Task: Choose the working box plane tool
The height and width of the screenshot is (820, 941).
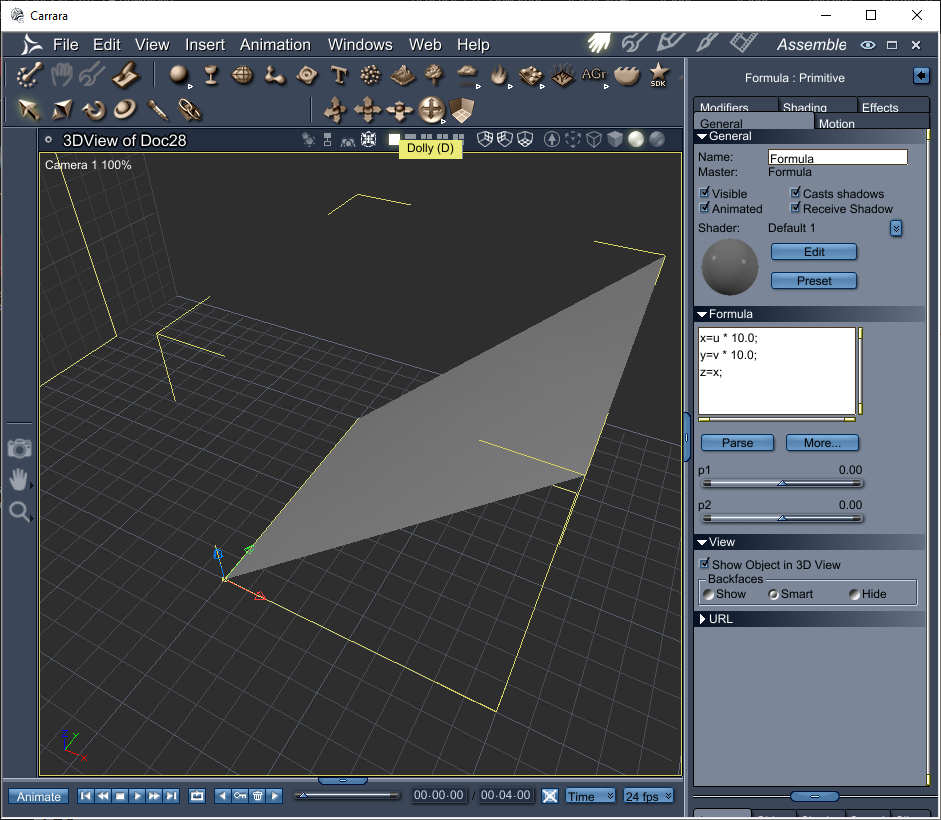Action: pos(462,110)
